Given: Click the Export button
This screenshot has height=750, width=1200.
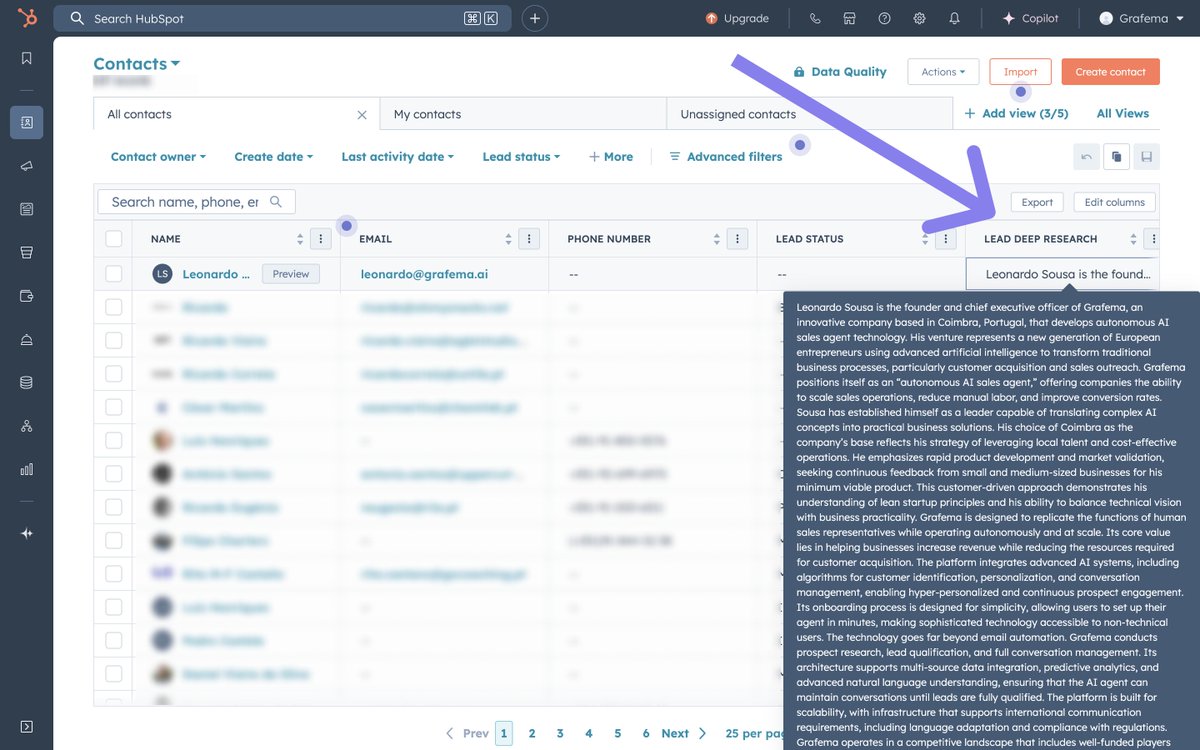Looking at the screenshot, I should 1037,202.
